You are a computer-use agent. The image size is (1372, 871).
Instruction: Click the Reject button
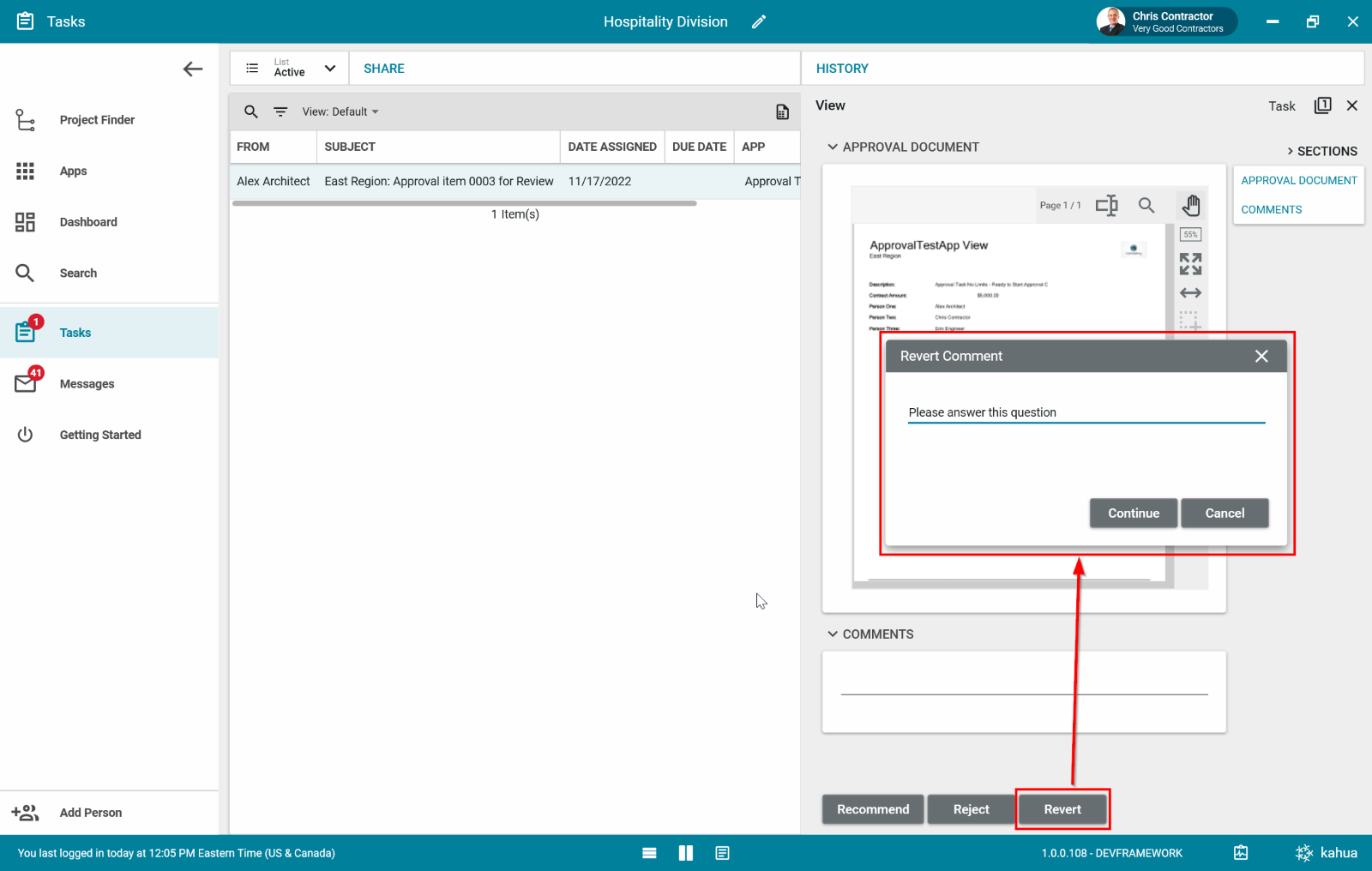[x=971, y=809]
